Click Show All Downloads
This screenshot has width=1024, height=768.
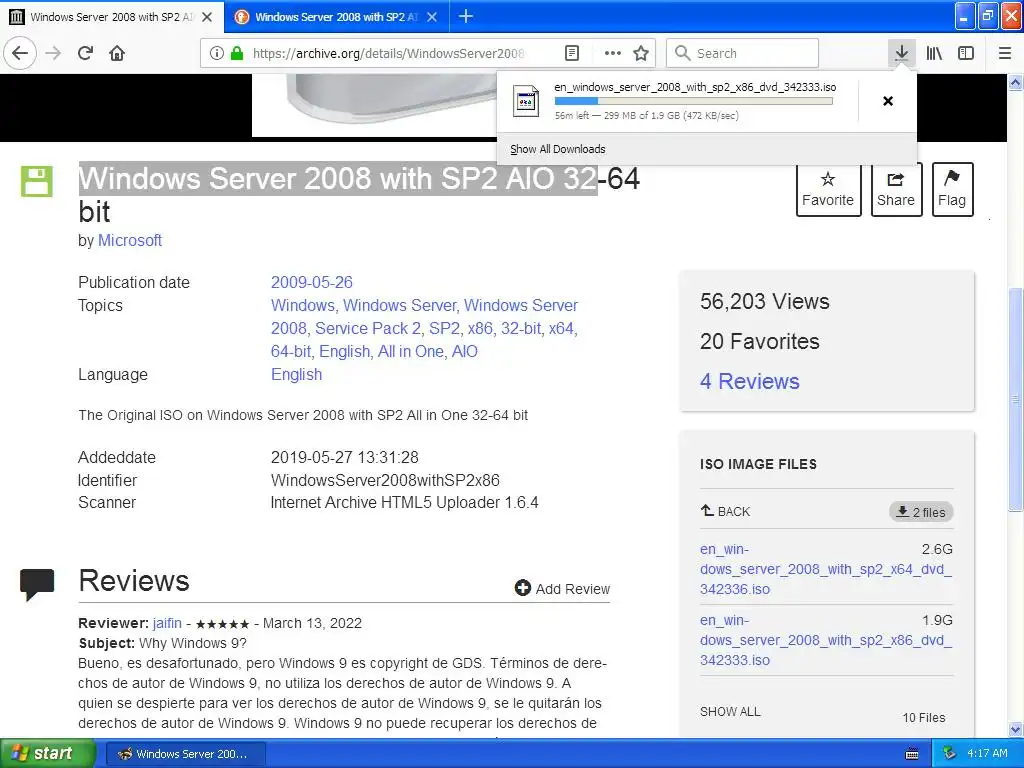tap(558, 149)
